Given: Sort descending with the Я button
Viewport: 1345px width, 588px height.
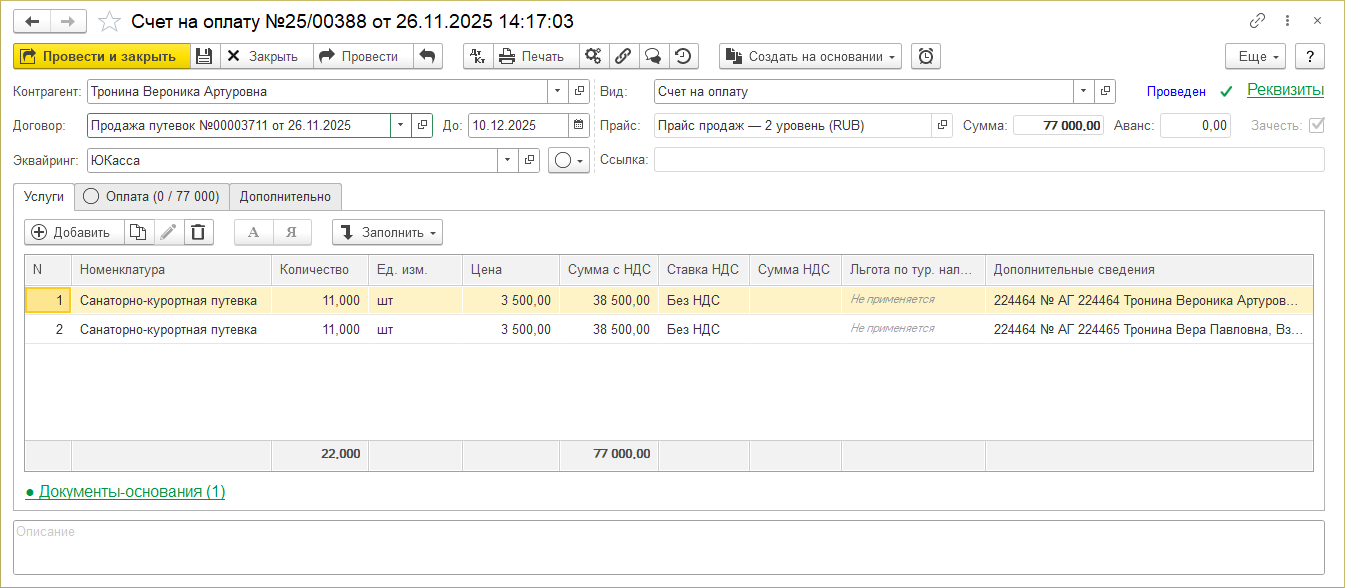Looking at the screenshot, I should coord(292,232).
